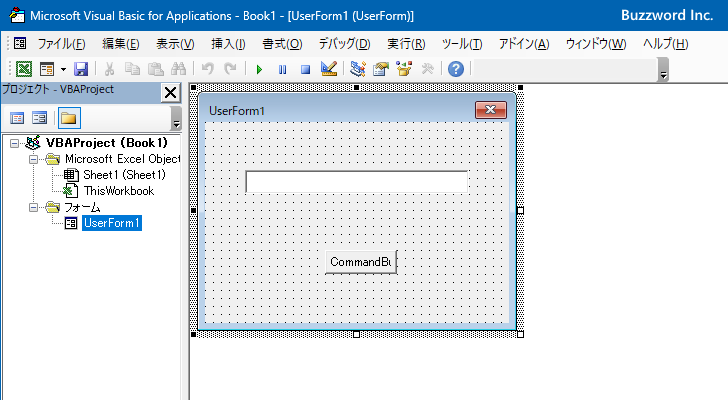Open VBA Help question mark icon
The image size is (728, 400).
[456, 69]
